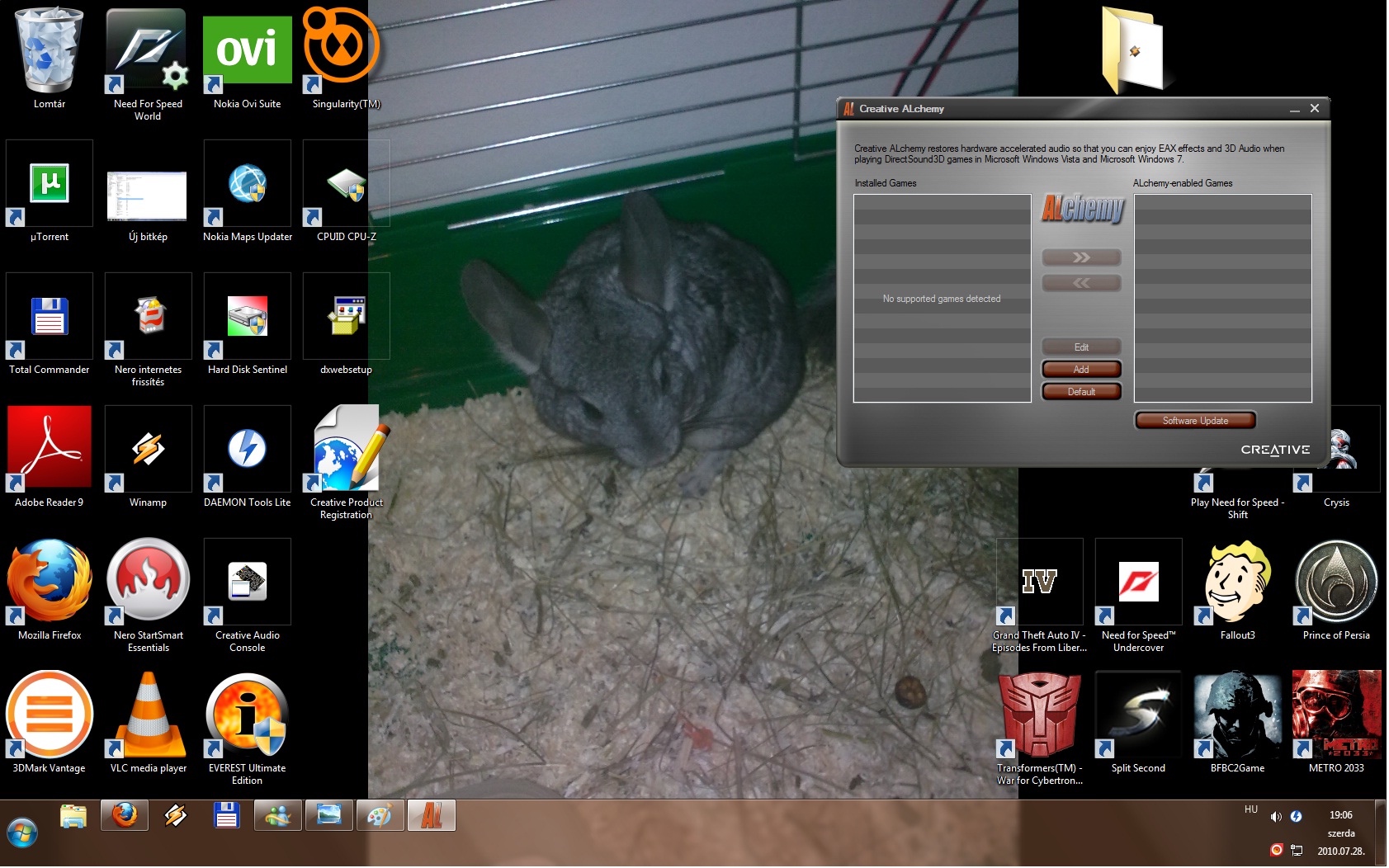Open the volume control in system tray
This screenshot has height=868, width=1389.
[x=1276, y=817]
